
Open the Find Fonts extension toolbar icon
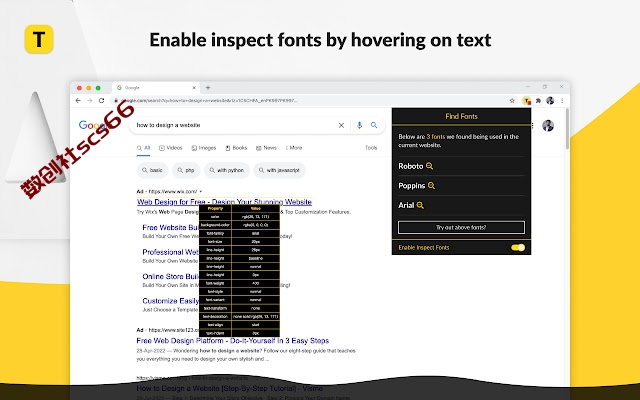(527, 100)
